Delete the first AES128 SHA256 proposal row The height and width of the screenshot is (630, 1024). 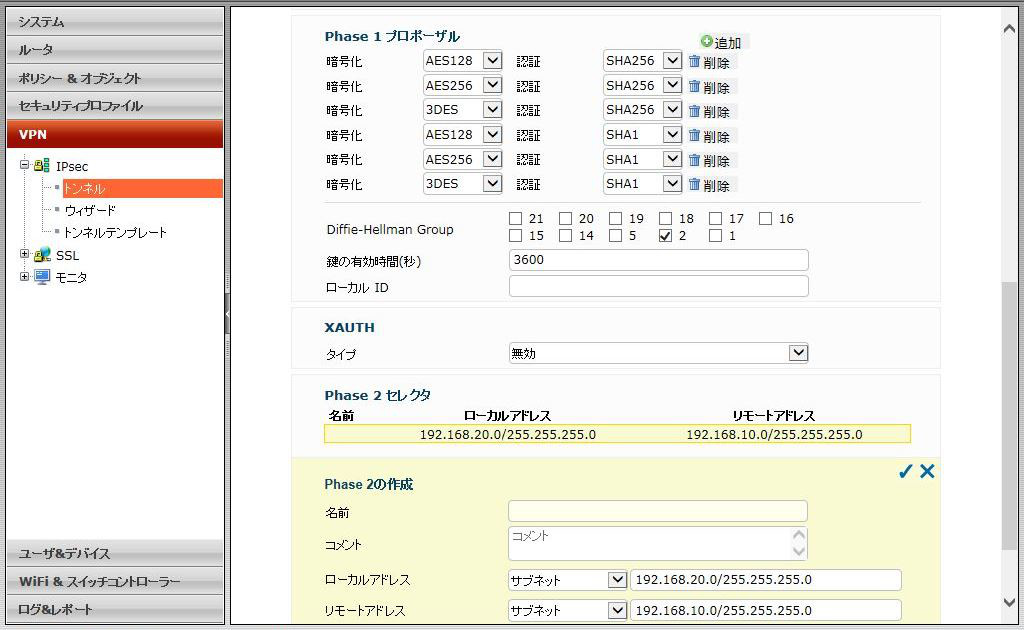pyautogui.click(x=711, y=62)
